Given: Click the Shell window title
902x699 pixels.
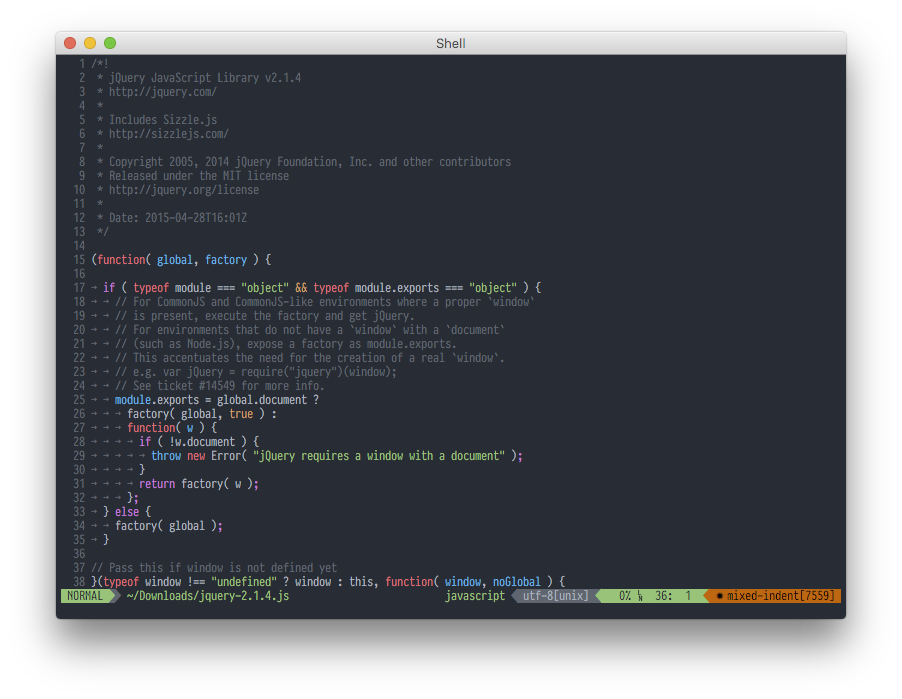Looking at the screenshot, I should point(450,43).
